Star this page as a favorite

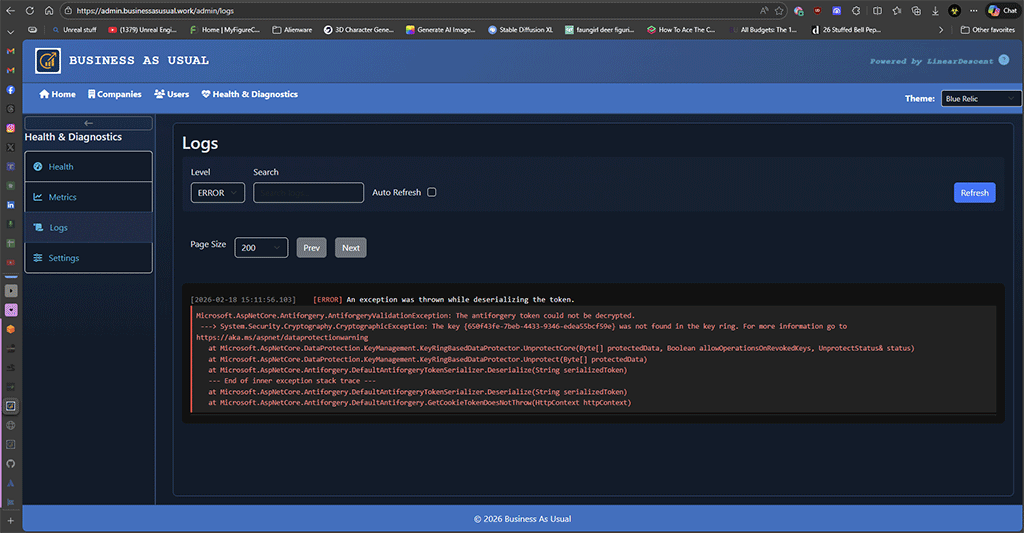[x=781, y=10]
